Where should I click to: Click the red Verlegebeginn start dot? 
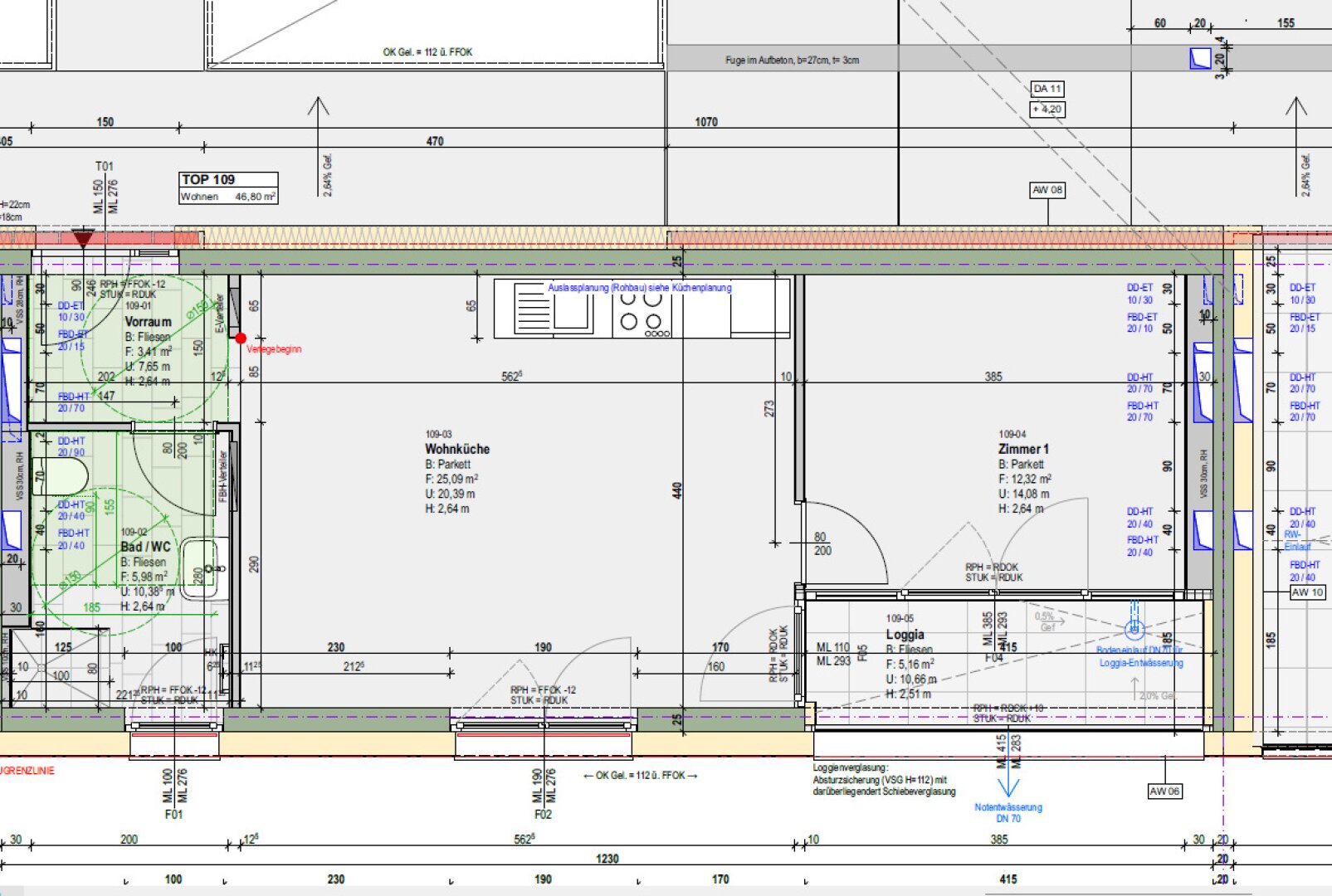point(241,338)
